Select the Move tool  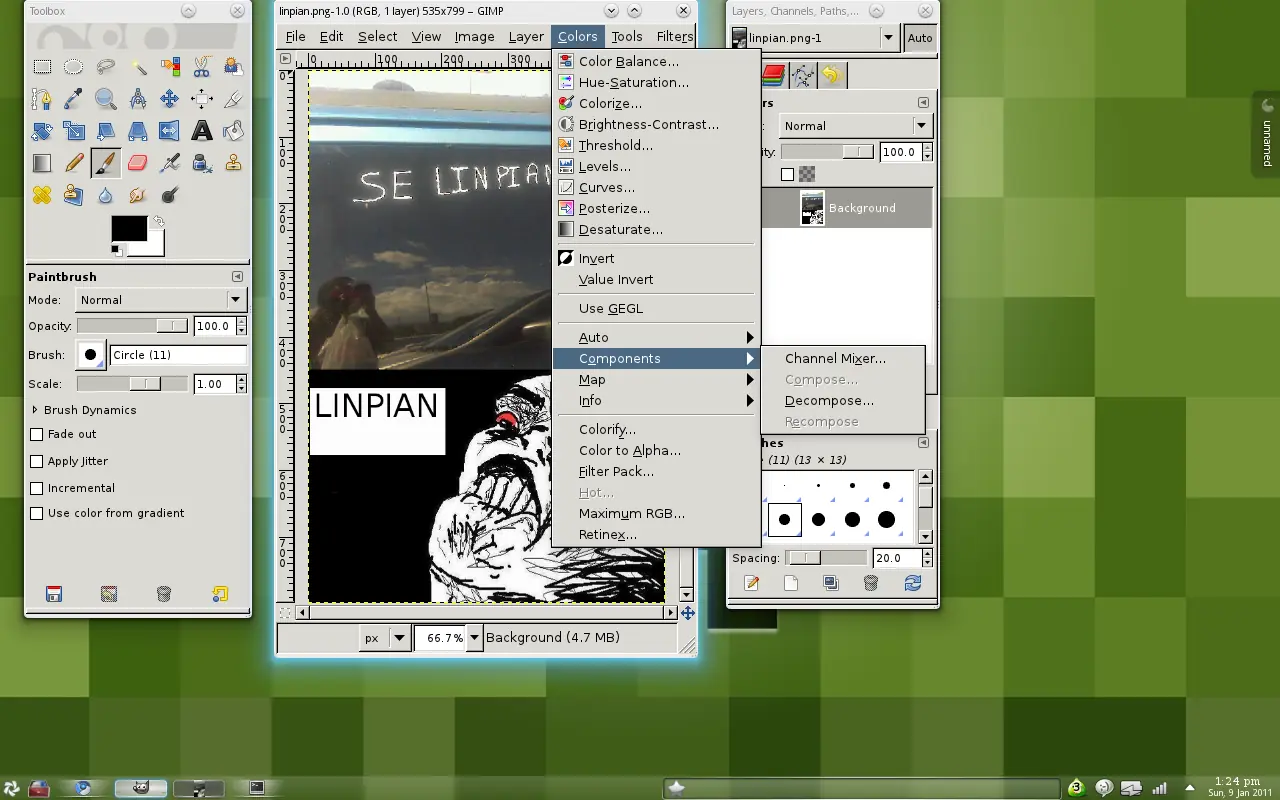(170, 99)
